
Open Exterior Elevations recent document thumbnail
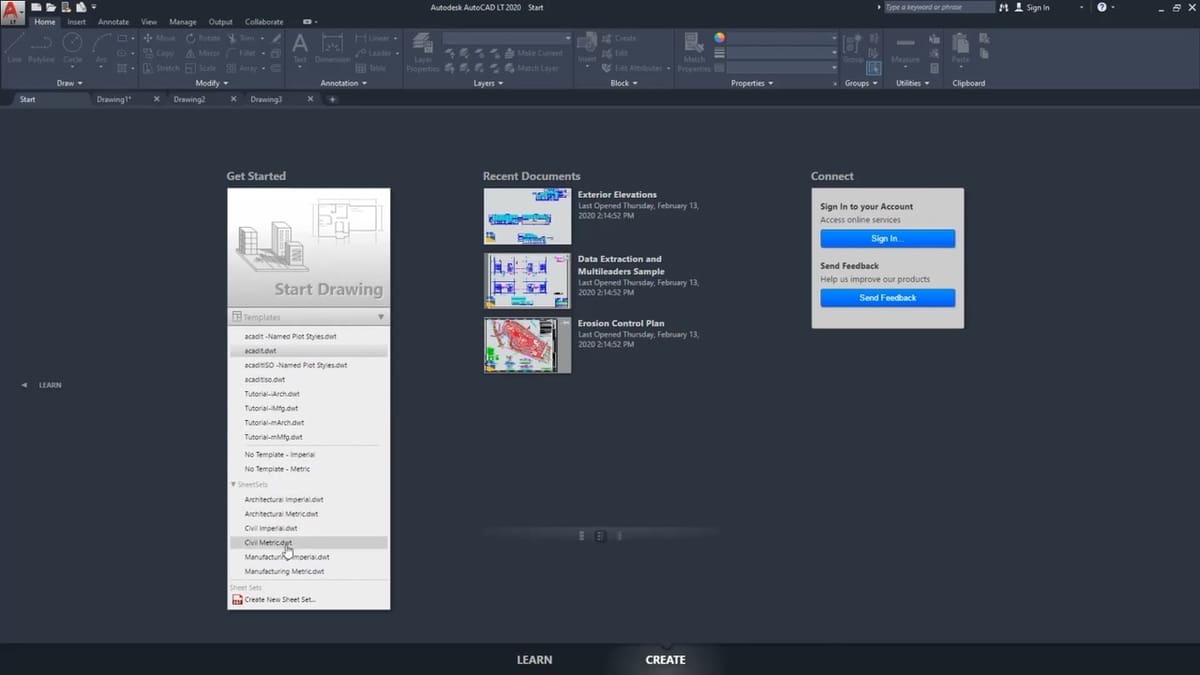click(x=527, y=216)
